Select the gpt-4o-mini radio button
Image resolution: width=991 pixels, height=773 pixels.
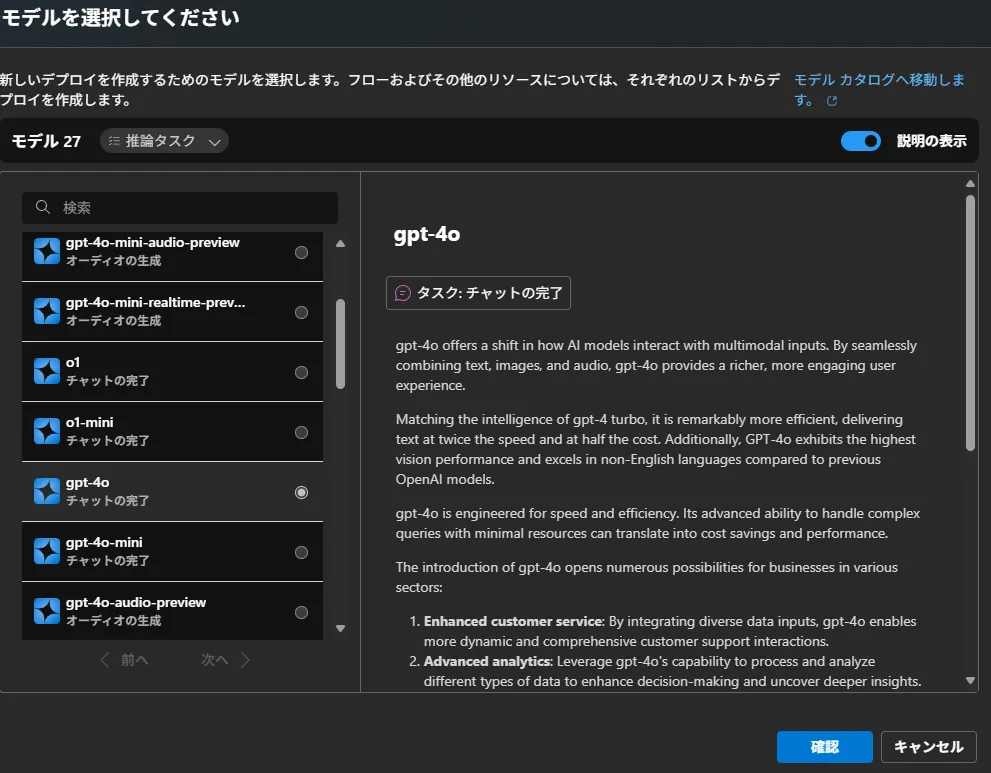301,553
